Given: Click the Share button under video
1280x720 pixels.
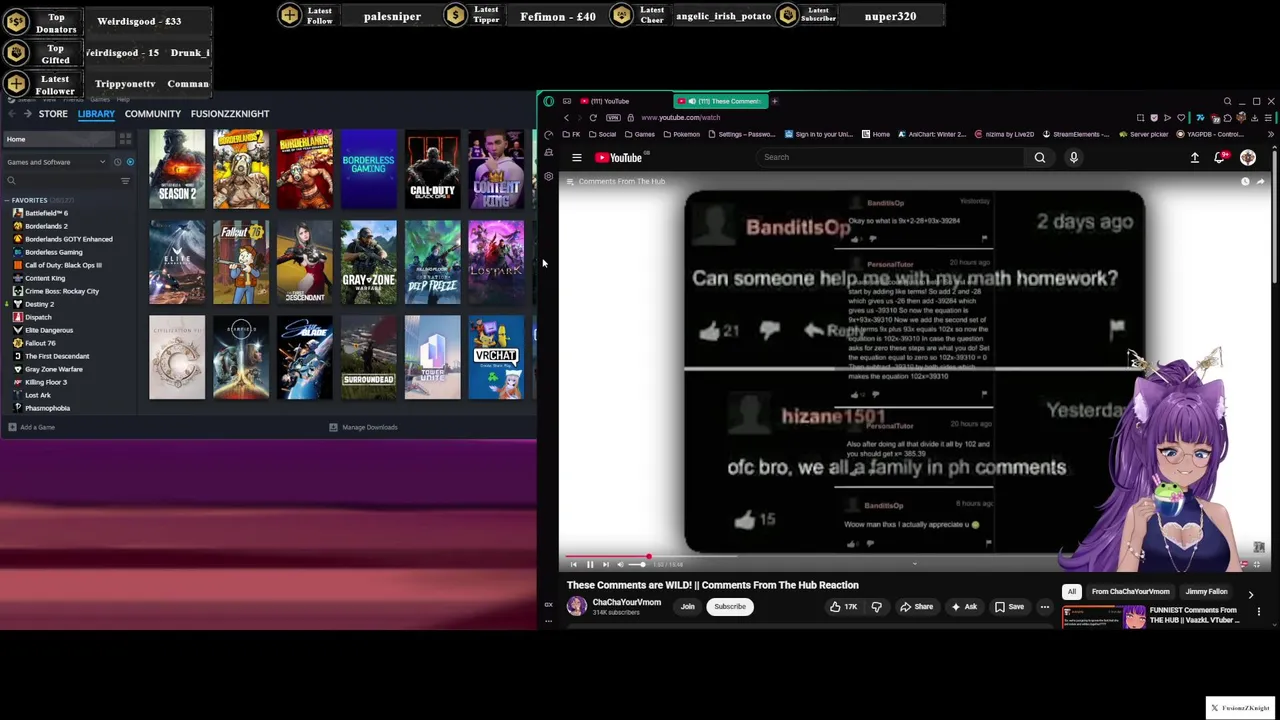Looking at the screenshot, I should coord(916,606).
